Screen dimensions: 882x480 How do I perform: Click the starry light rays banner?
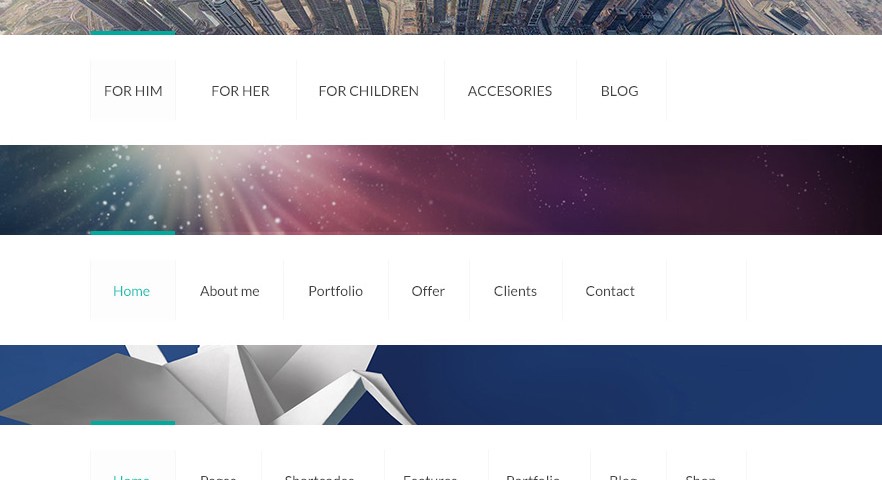(441, 190)
